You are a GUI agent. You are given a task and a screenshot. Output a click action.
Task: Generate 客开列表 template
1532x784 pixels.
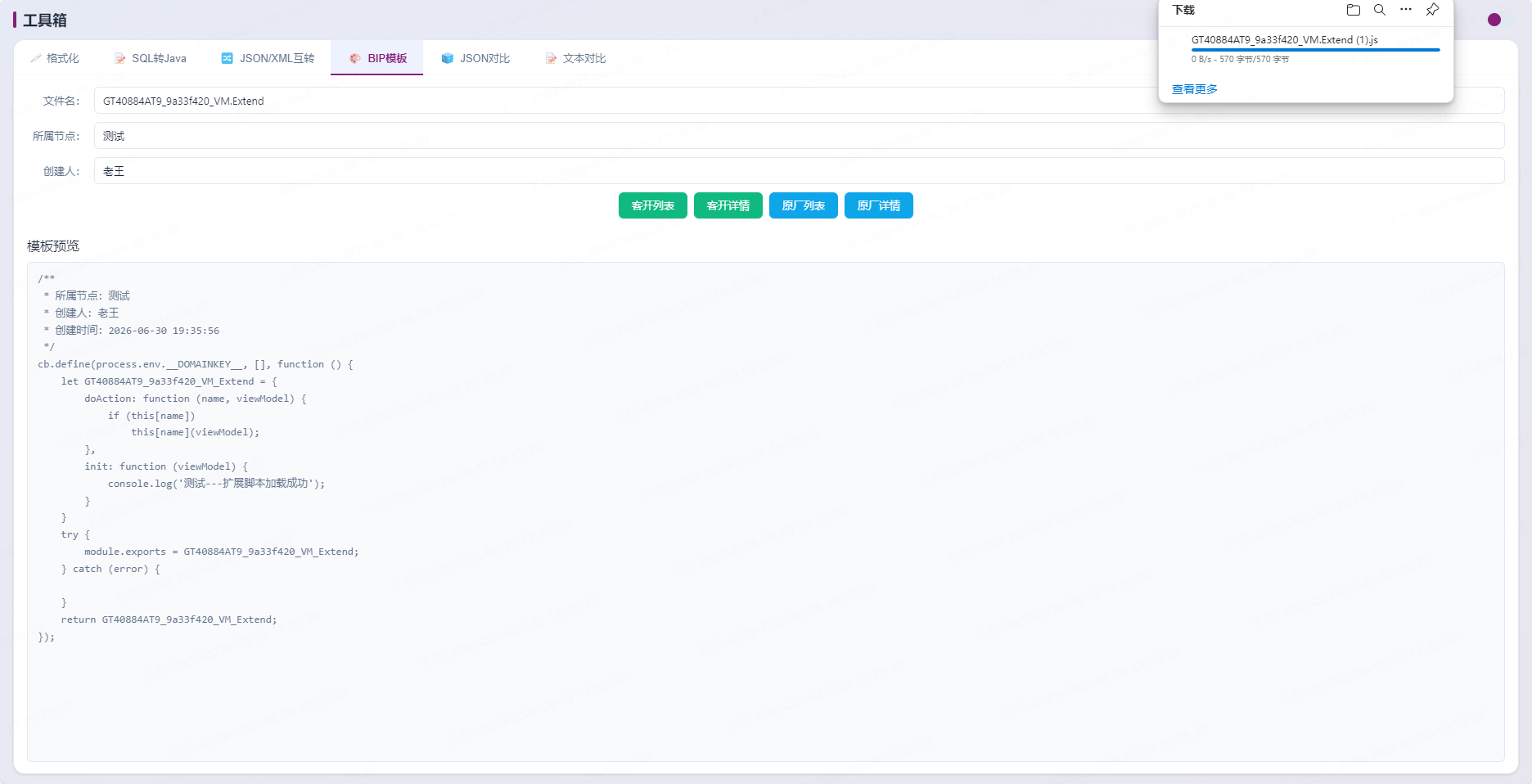click(653, 205)
